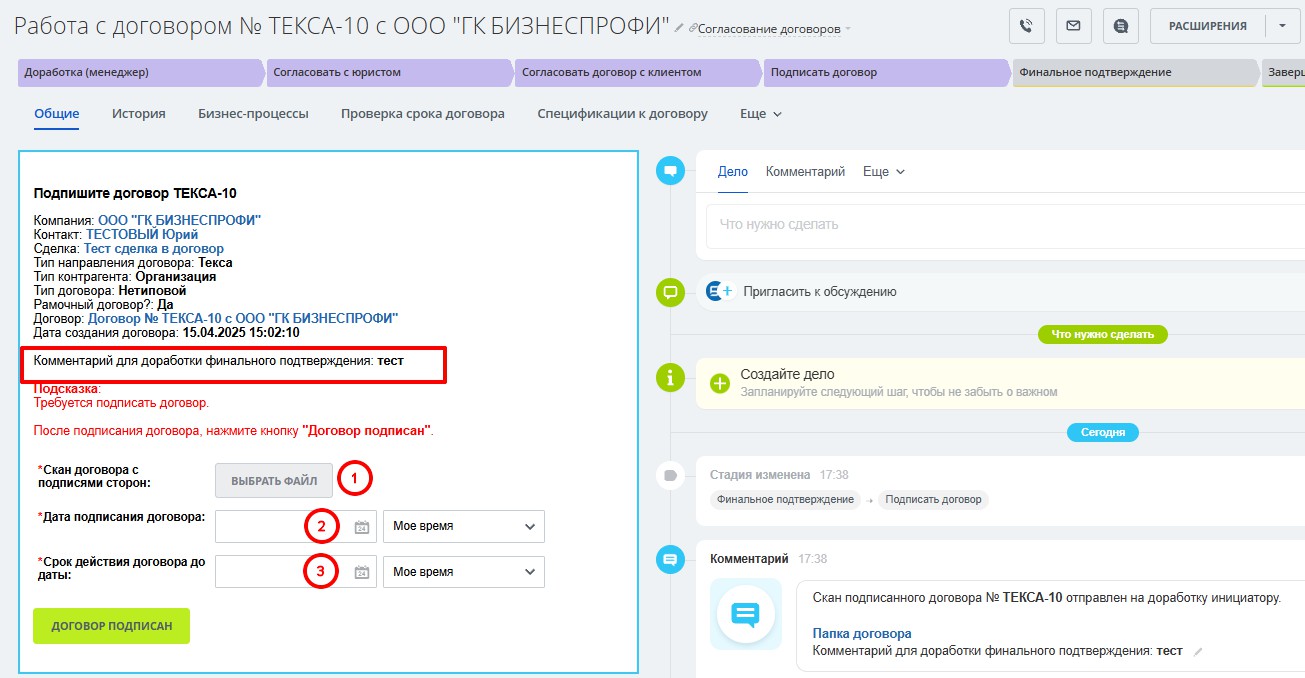This screenshot has height=678, width=1305.
Task: Switch to the Общие tab
Action: (x=57, y=114)
